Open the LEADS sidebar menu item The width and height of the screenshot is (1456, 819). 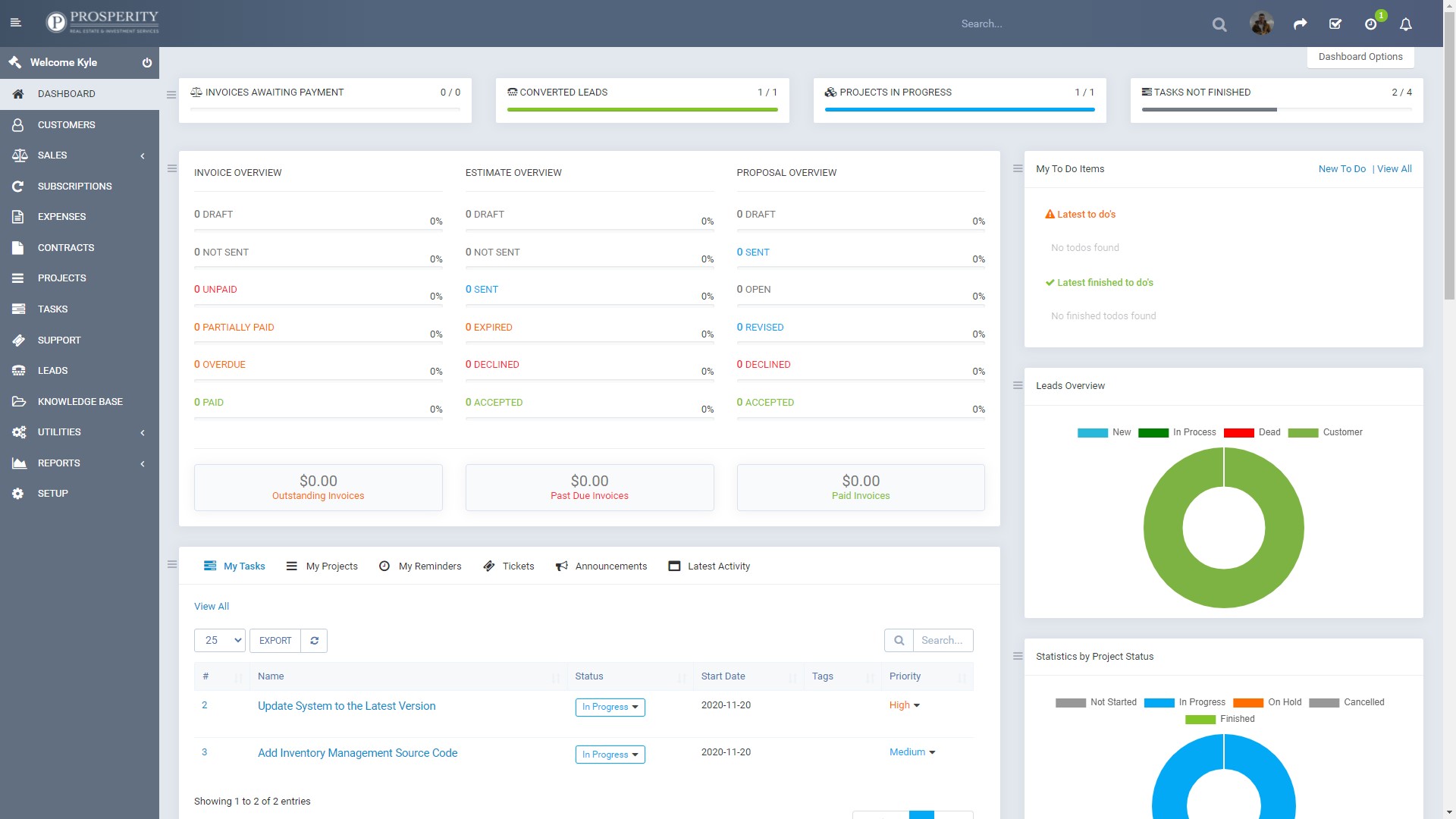coord(53,371)
